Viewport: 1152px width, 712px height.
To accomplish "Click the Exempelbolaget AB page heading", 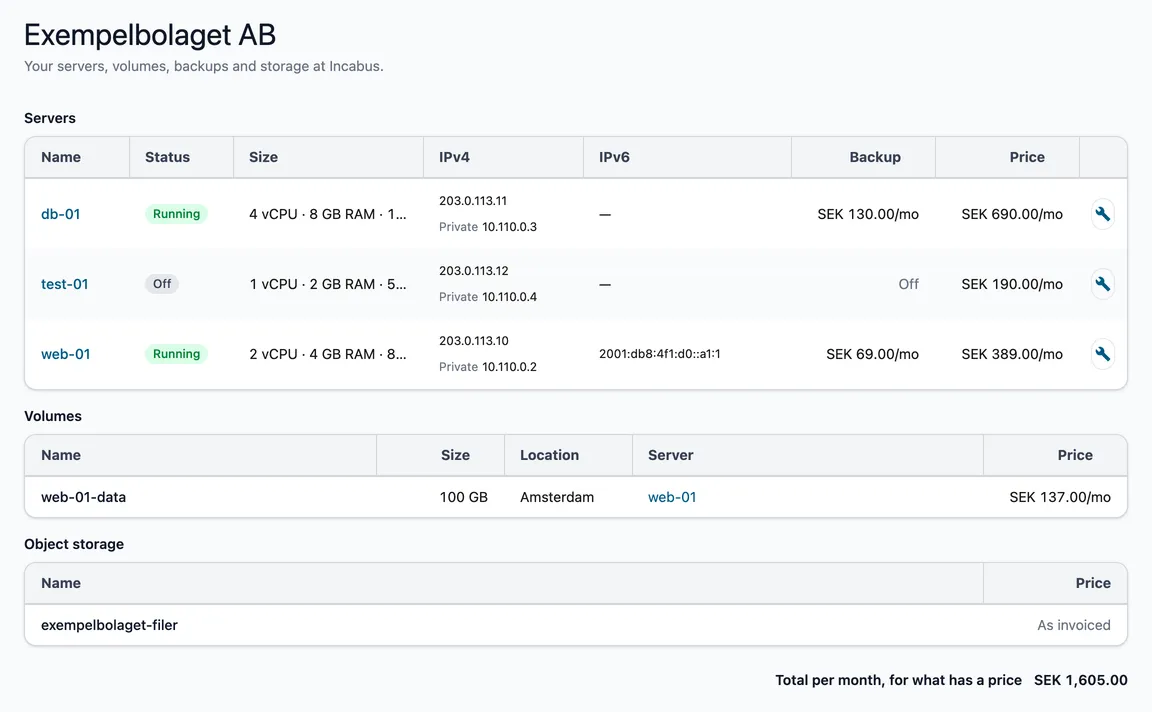I will click(150, 35).
